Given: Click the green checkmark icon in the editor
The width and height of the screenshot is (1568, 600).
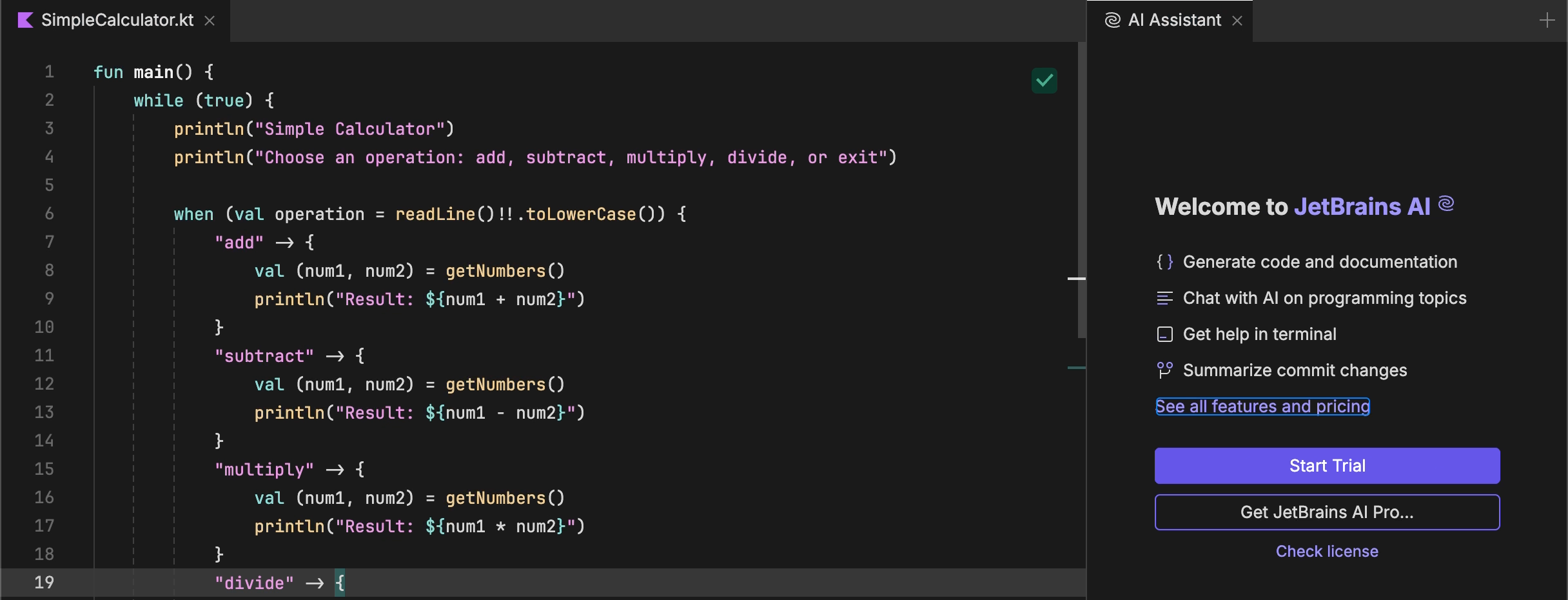Looking at the screenshot, I should tap(1044, 81).
